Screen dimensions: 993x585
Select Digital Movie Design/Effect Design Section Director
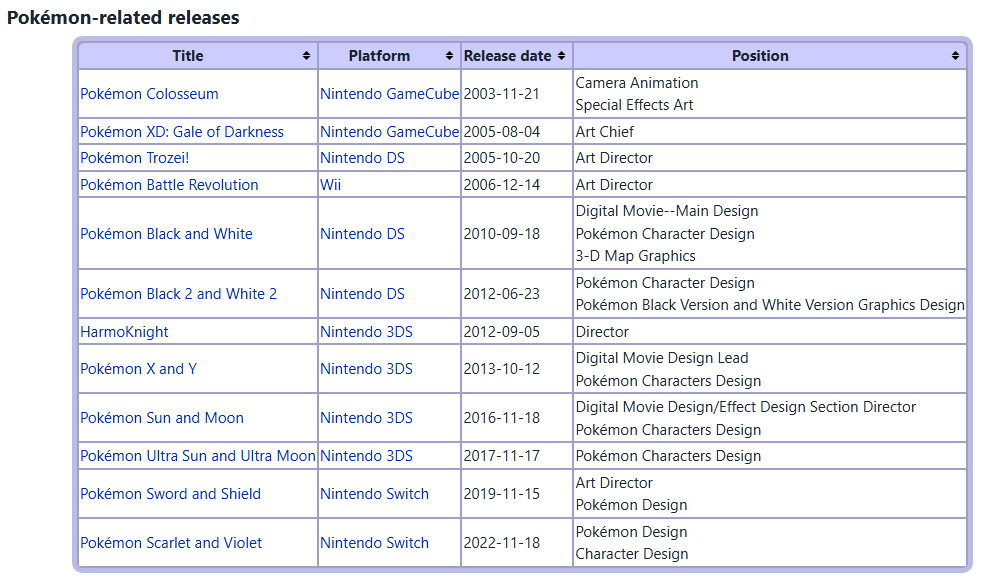coord(746,407)
